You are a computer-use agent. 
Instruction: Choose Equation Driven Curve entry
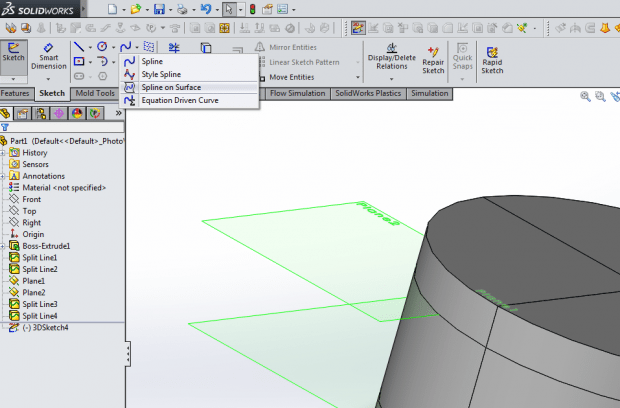pyautogui.click(x=189, y=100)
